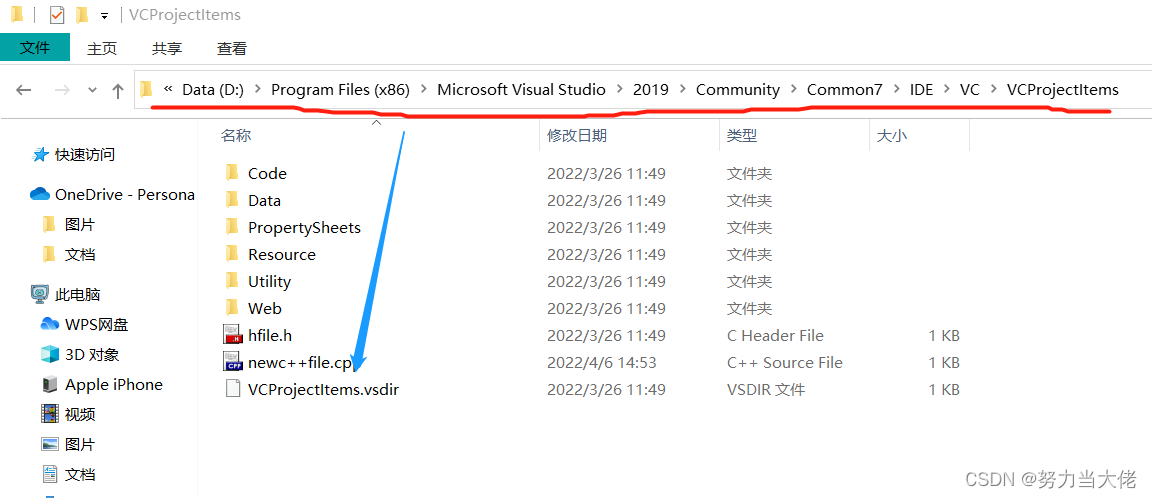The width and height of the screenshot is (1152, 498).
Task: Select the Code folder icon
Action: pos(232,173)
